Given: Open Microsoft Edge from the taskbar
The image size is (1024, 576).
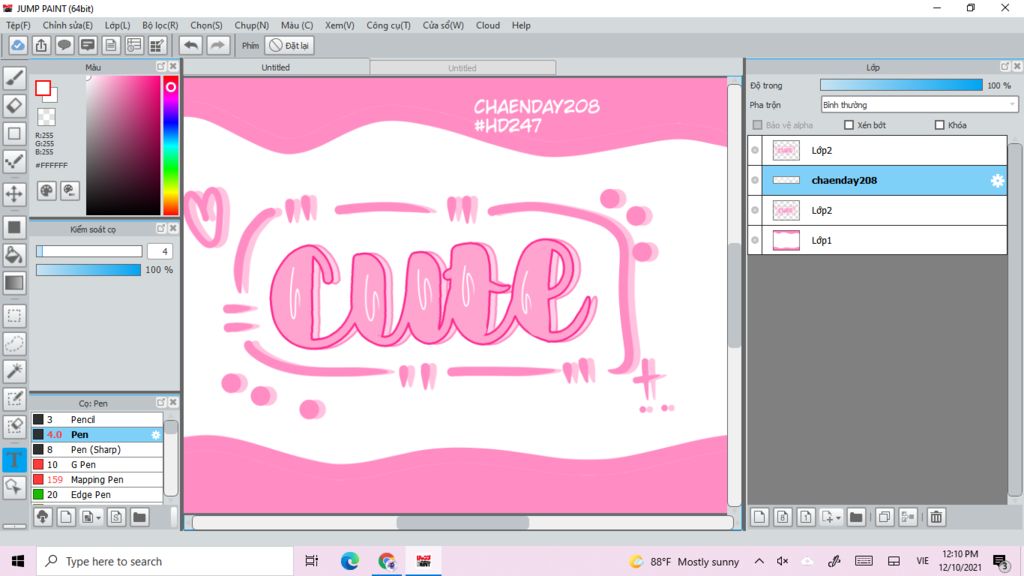Looking at the screenshot, I should click(x=349, y=561).
